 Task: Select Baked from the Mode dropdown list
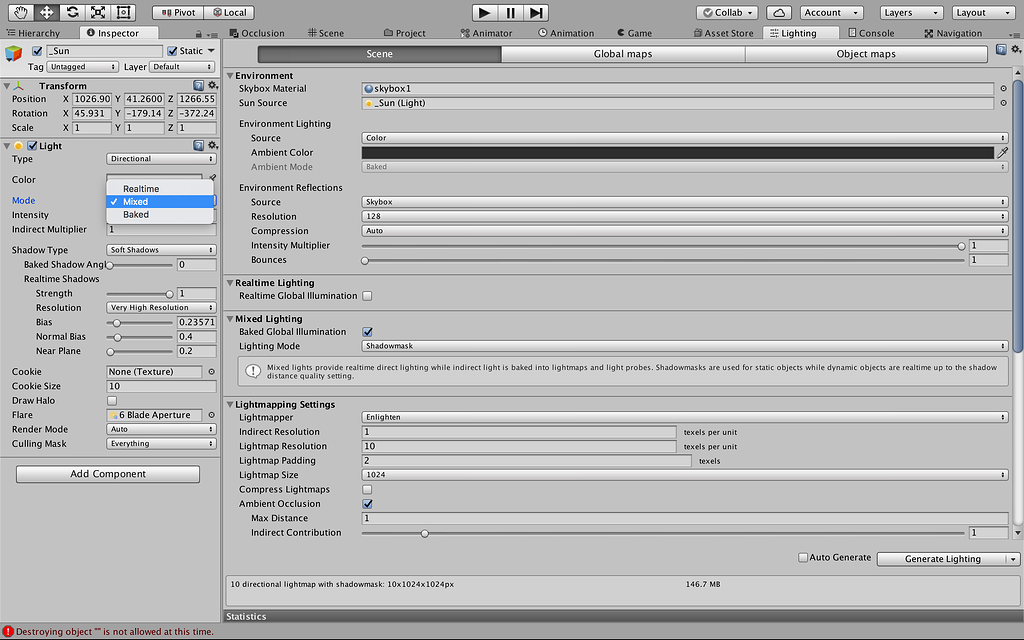point(137,214)
